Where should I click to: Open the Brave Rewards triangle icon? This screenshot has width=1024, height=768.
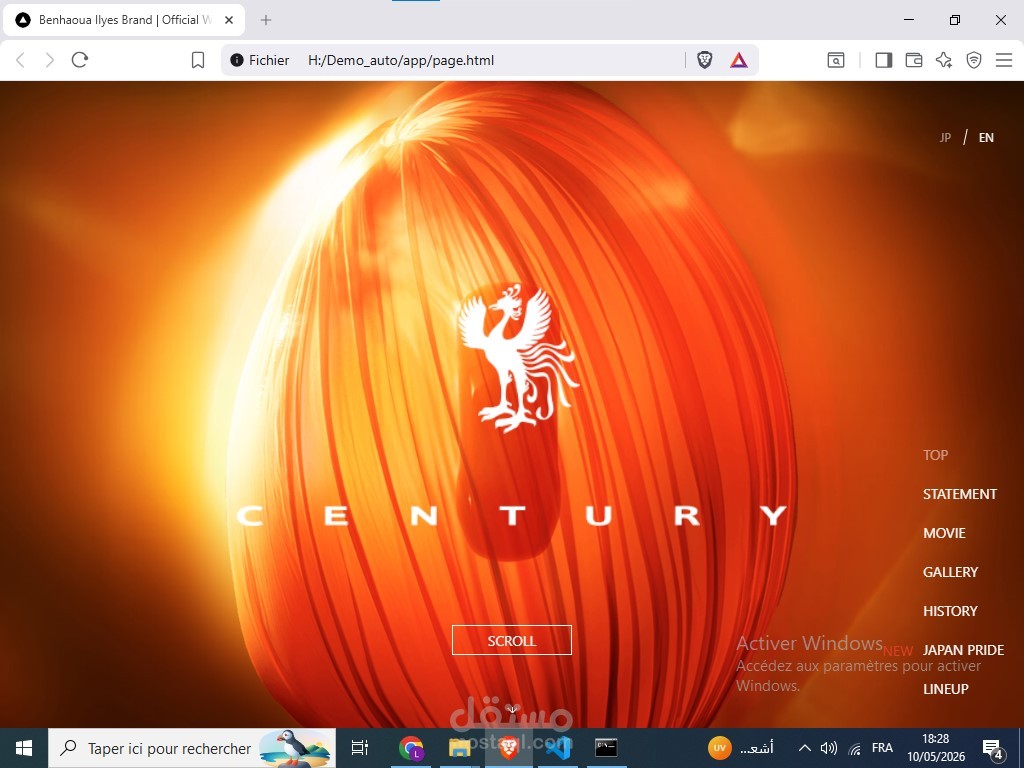point(739,60)
